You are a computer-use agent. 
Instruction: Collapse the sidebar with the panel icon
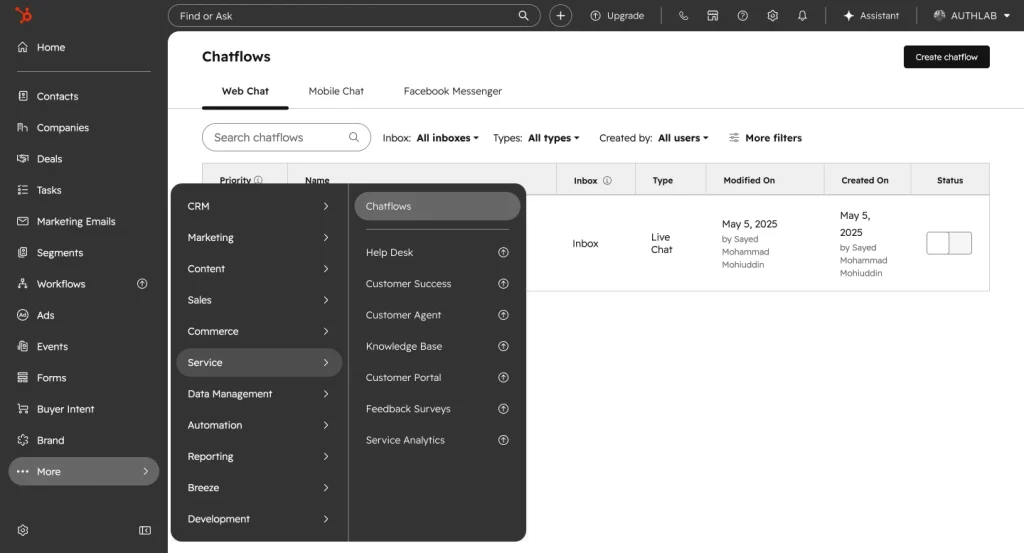tap(145, 530)
